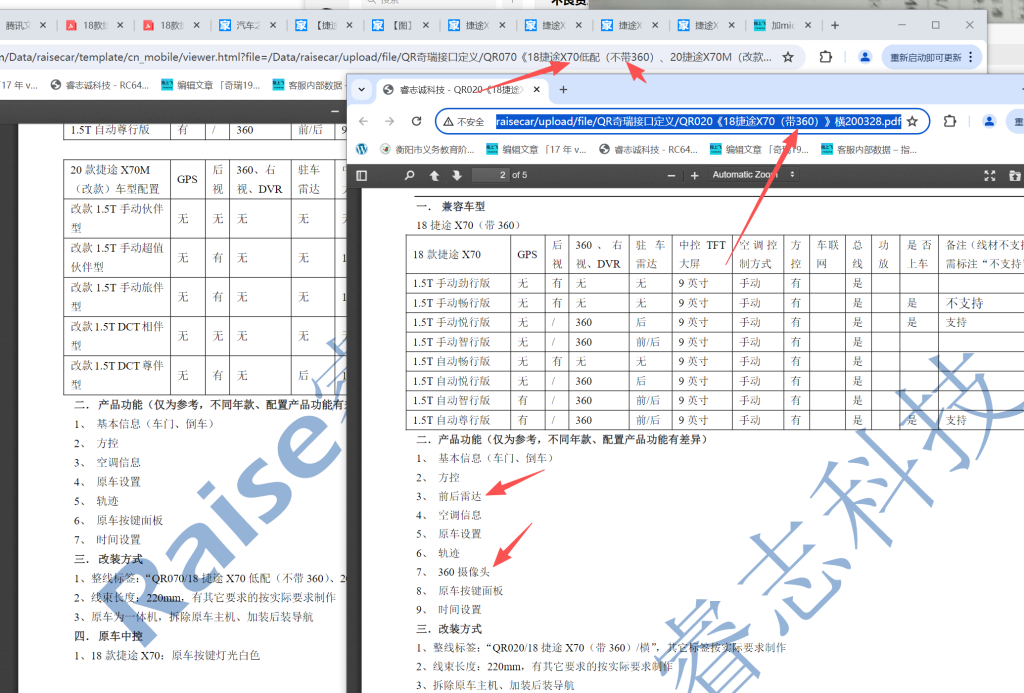Click the 1.5T 手动智行版 row label
Viewport: 1024px width, 693px height.
451,342
